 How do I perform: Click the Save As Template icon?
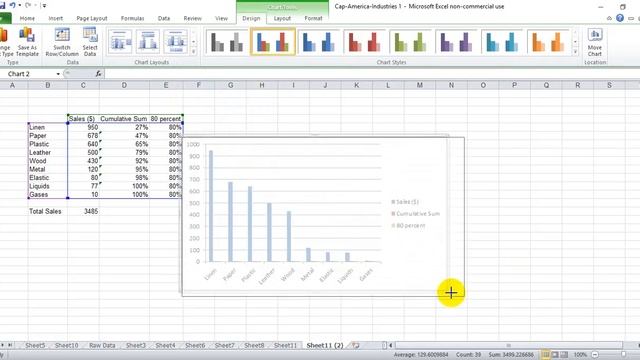pos(27,42)
